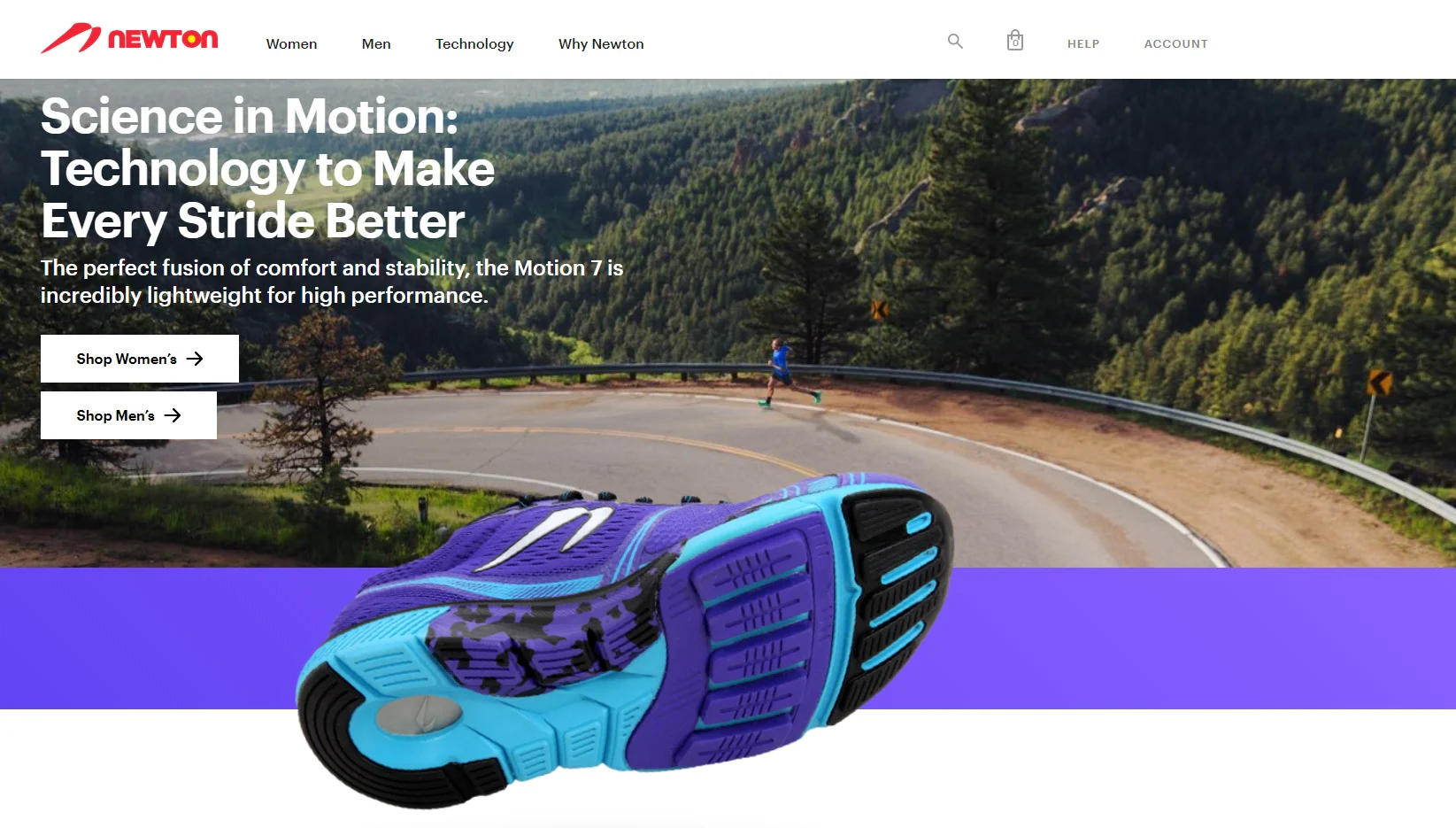Open the shopping bag cart icon
Image resolution: width=1456 pixels, height=828 pixels.
pos(1015,40)
